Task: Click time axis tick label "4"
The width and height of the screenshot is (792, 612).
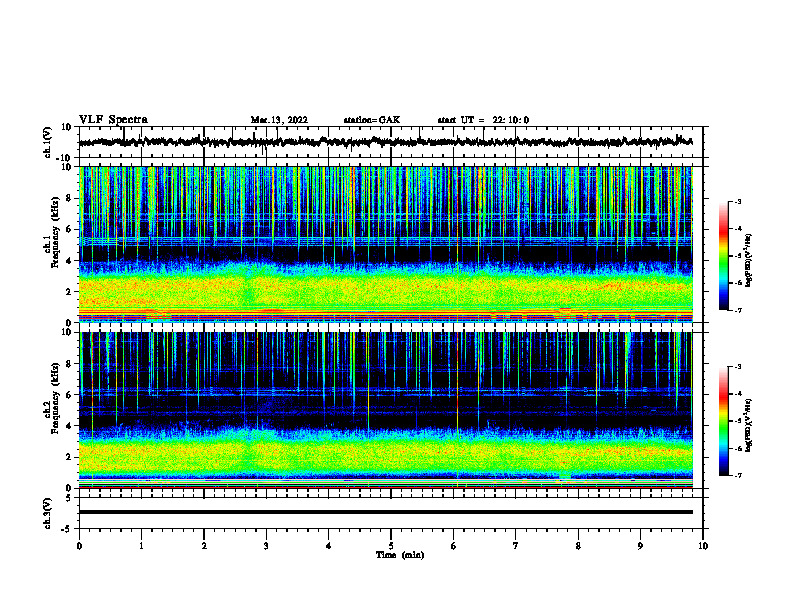Action: [329, 546]
